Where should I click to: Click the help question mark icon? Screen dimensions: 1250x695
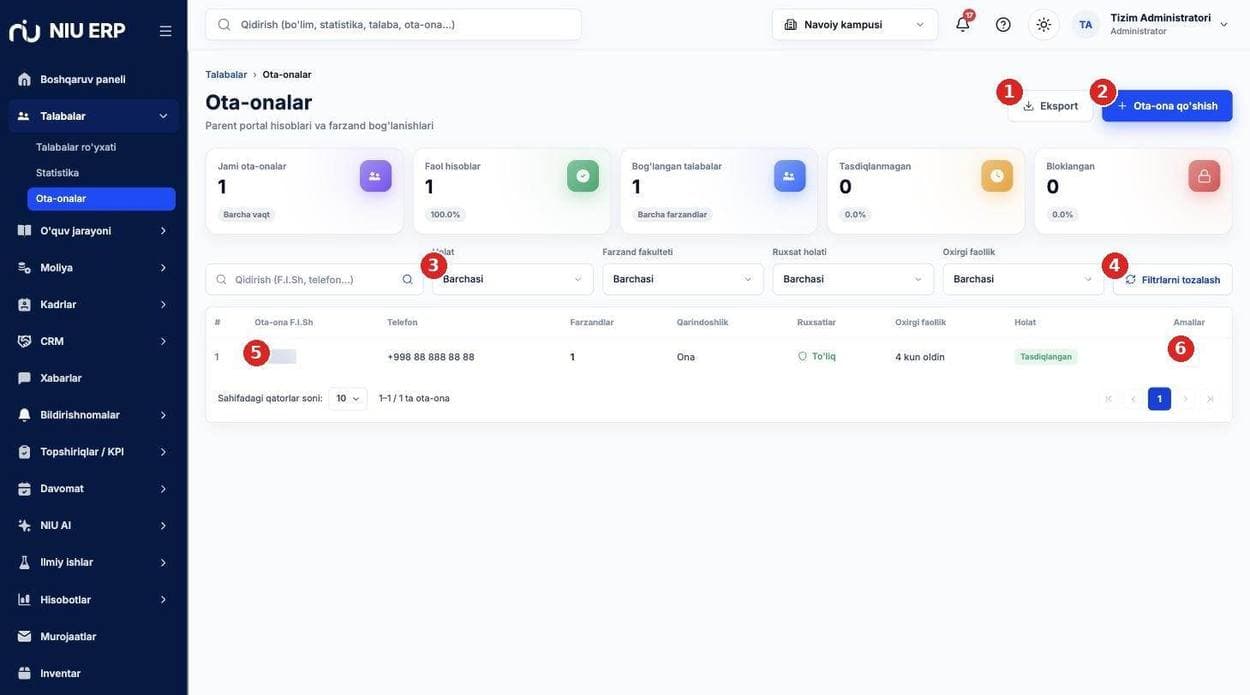pos(1003,24)
